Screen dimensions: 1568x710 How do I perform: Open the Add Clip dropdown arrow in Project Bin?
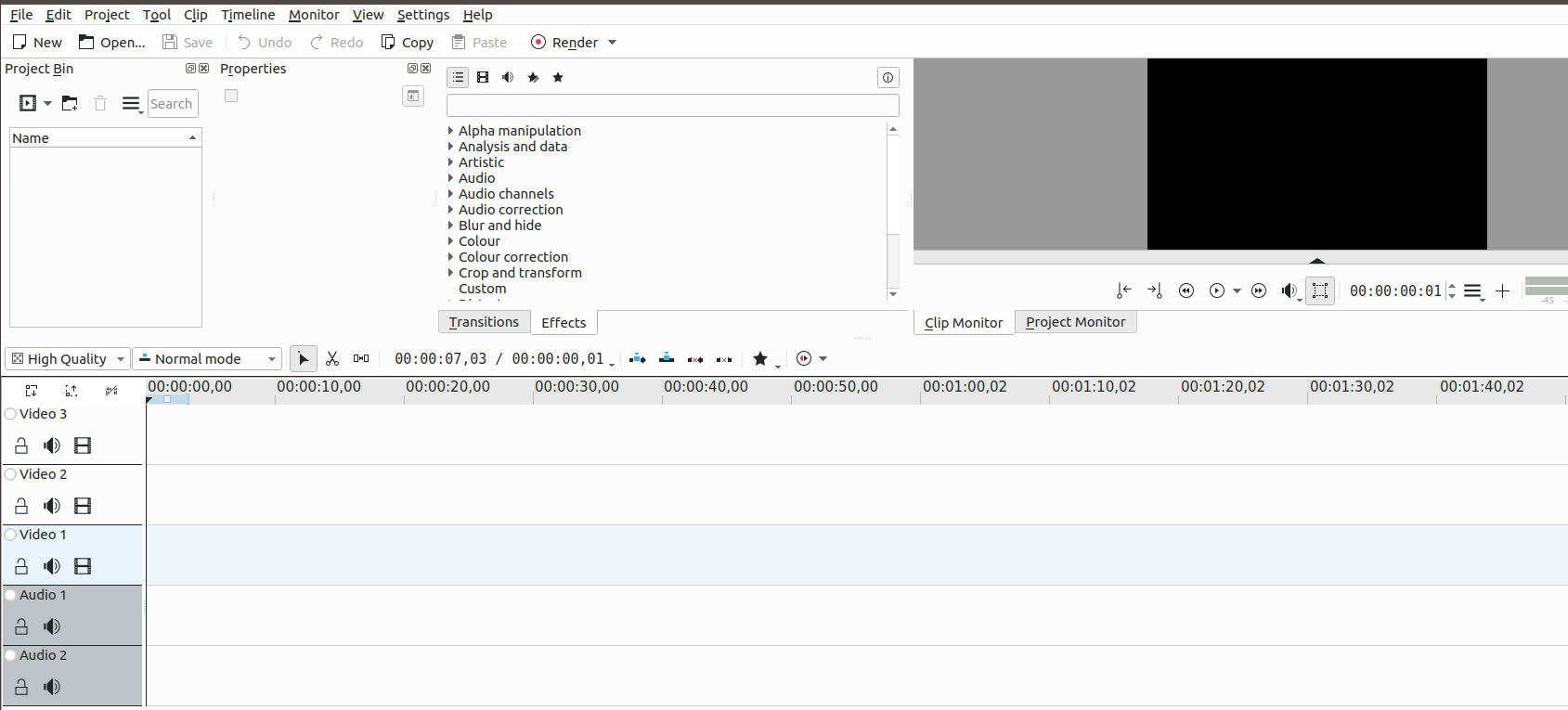click(x=47, y=103)
